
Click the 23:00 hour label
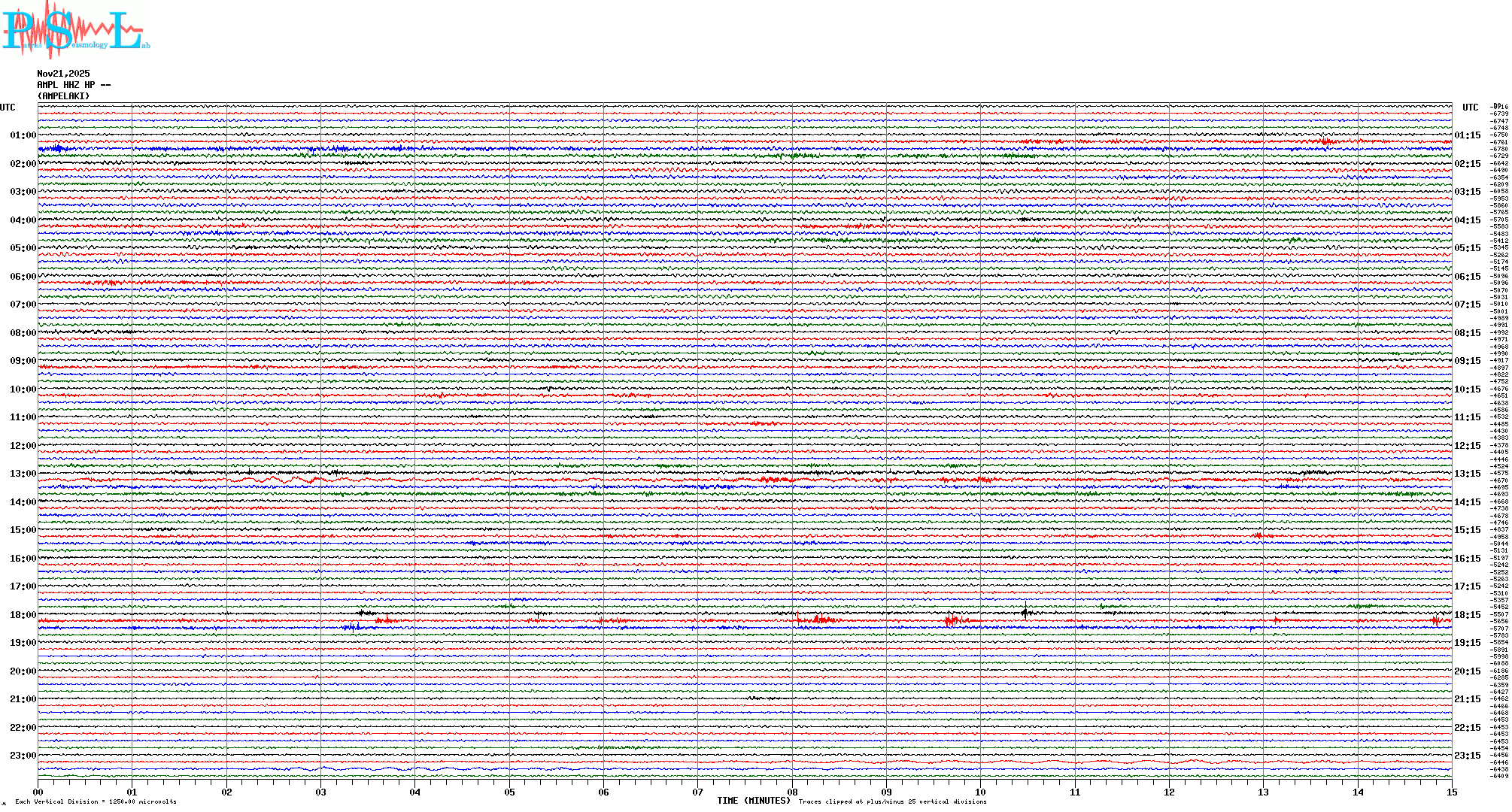pos(23,756)
